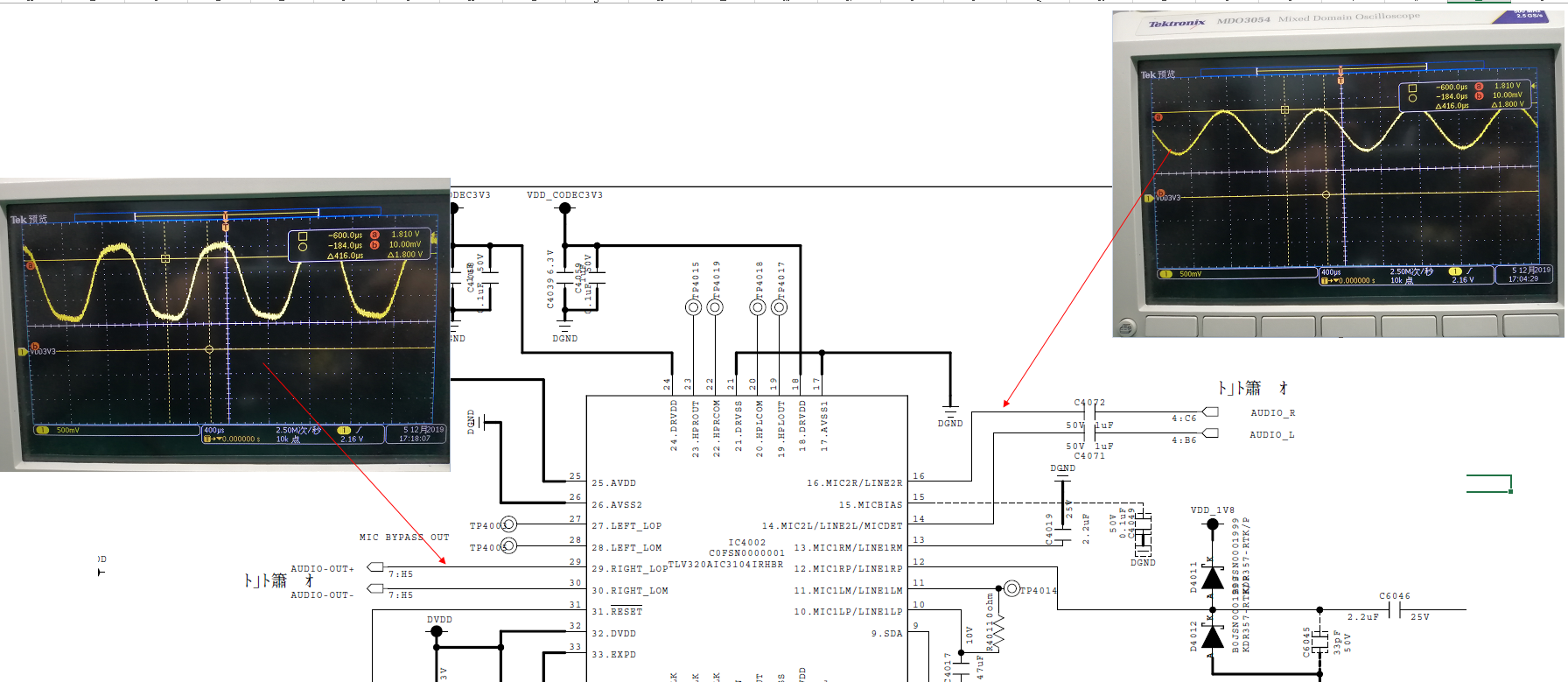Select the C4072 capacitor symbol
This screenshot has width=1568, height=682.
pyautogui.click(x=1090, y=411)
